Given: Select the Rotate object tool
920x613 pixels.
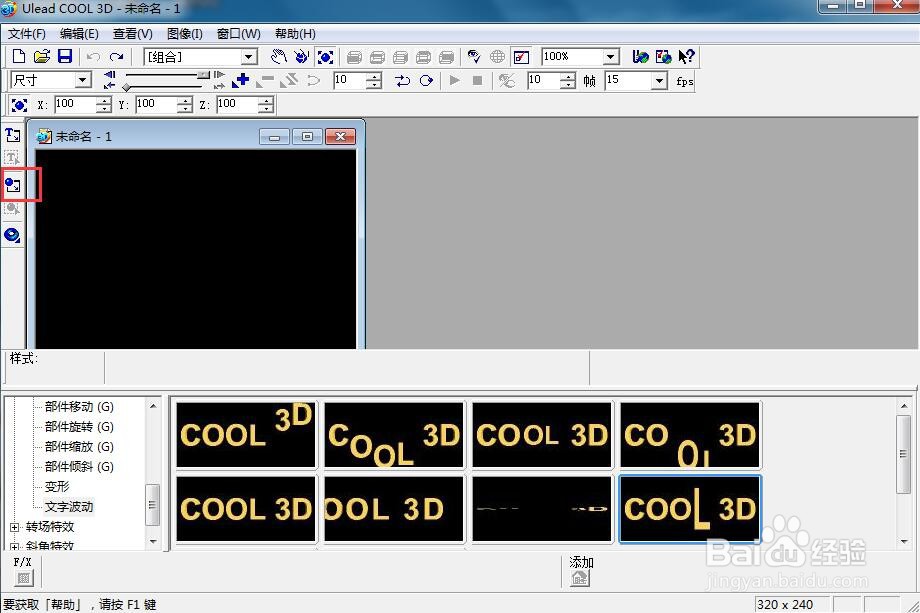Looking at the screenshot, I should (x=302, y=56).
